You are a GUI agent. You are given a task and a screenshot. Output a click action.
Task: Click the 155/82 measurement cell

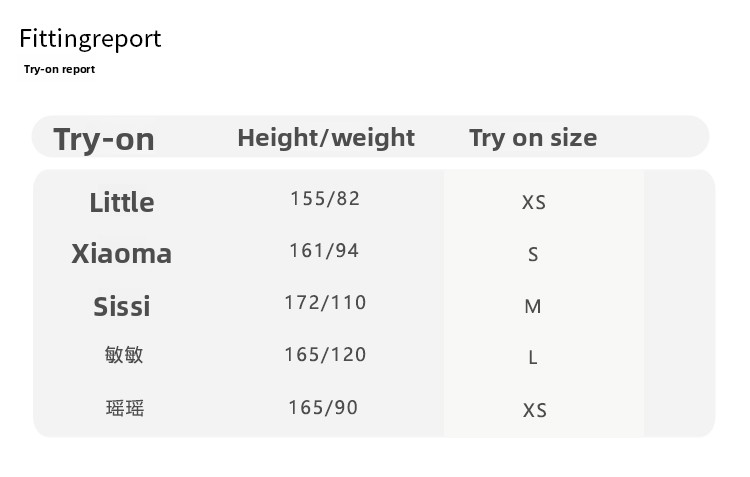pyautogui.click(x=325, y=199)
